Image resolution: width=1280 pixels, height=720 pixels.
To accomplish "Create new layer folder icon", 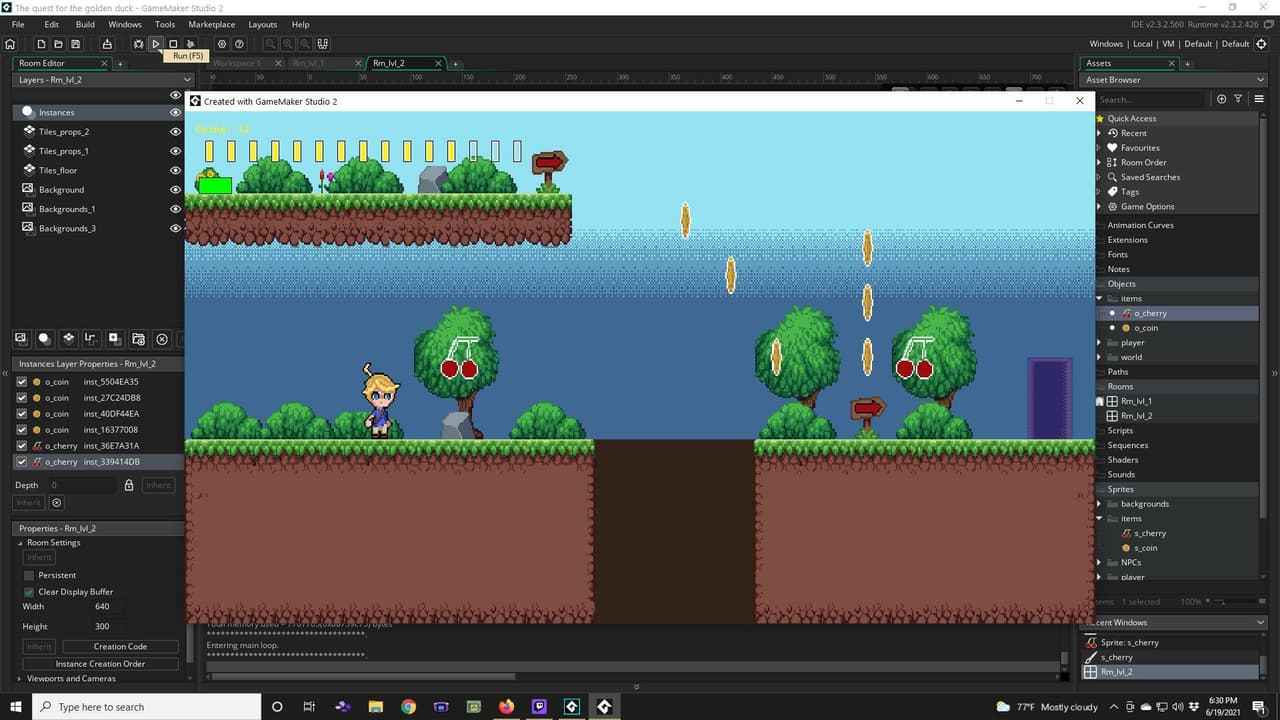I will (x=138, y=339).
